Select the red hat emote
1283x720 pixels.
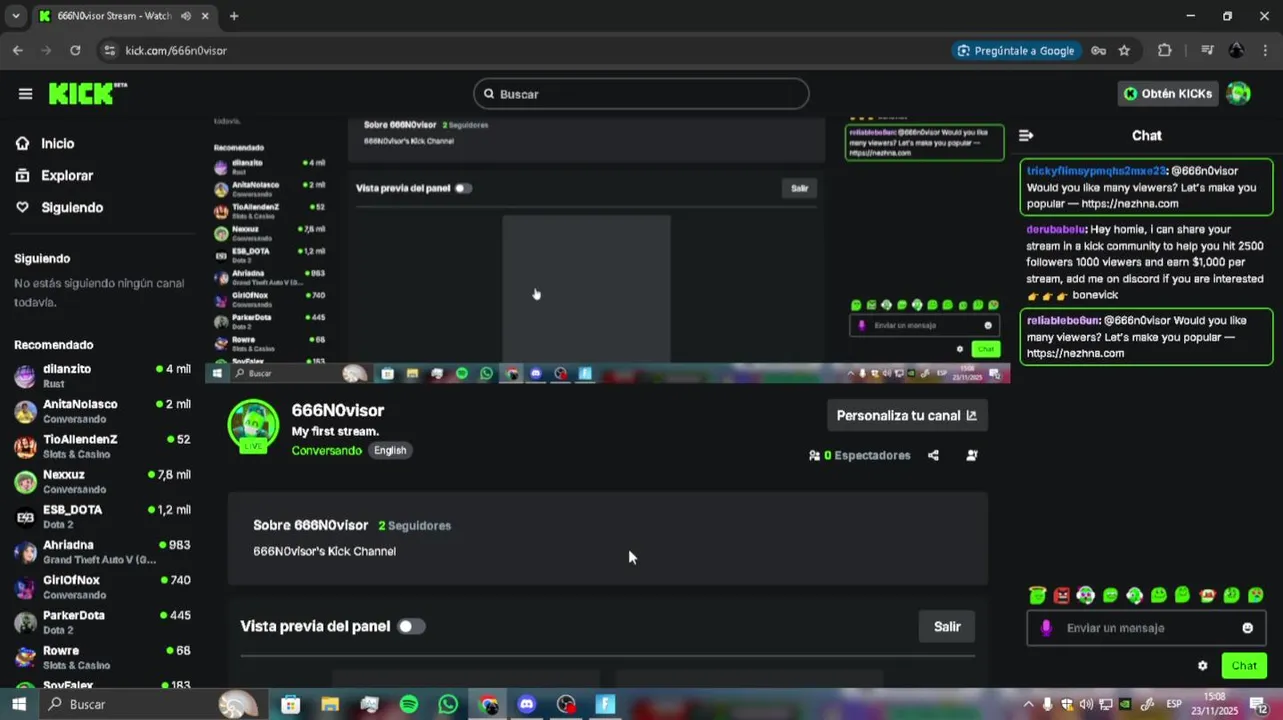(1207, 595)
